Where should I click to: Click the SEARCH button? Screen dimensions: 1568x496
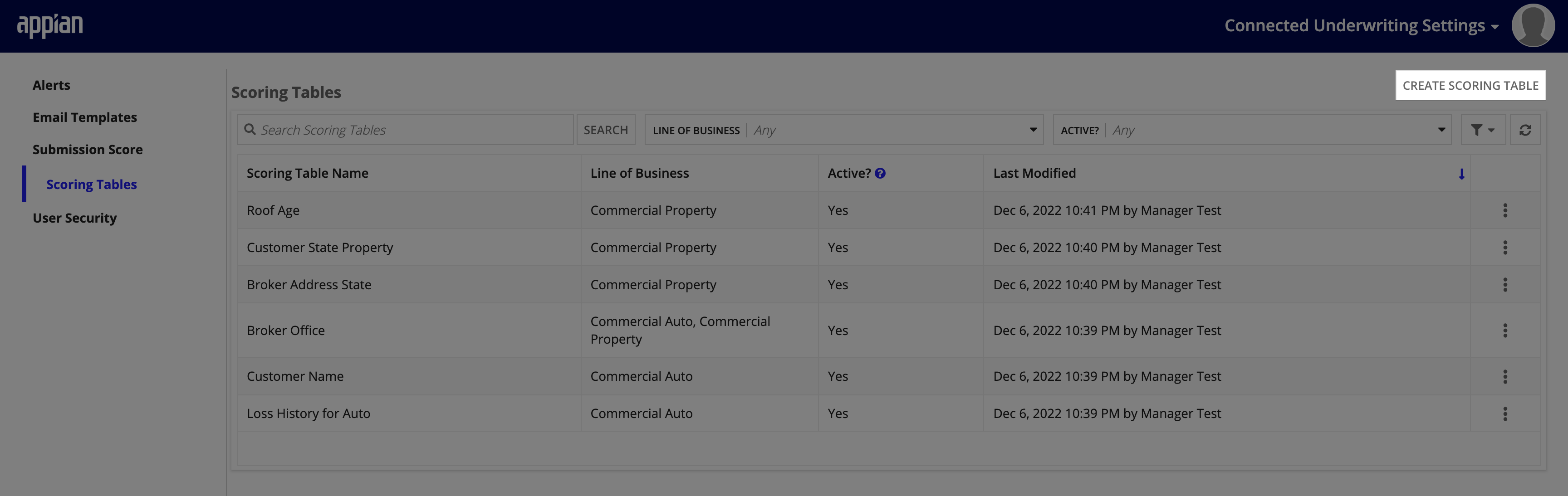(605, 128)
